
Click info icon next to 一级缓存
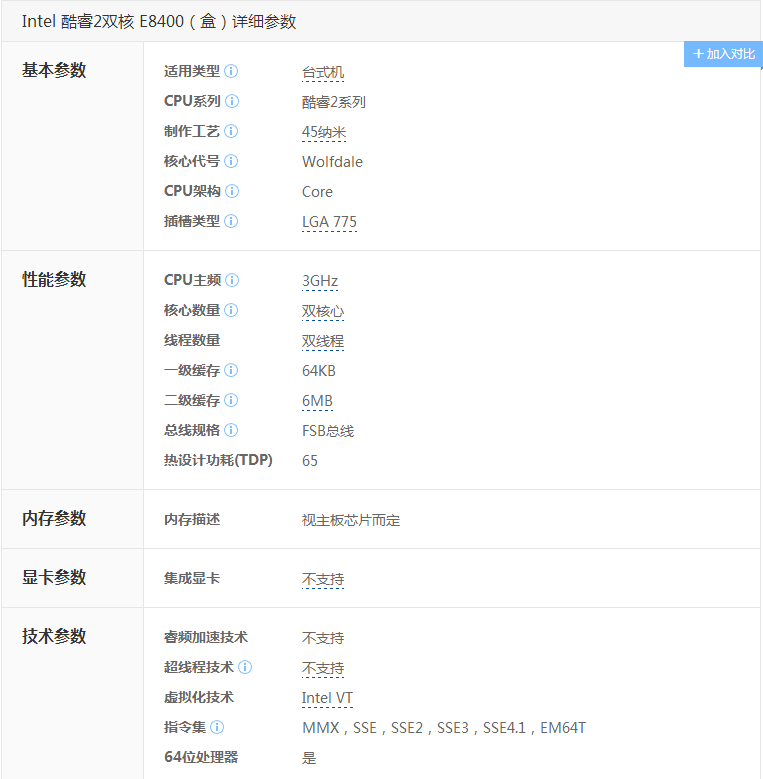231,370
